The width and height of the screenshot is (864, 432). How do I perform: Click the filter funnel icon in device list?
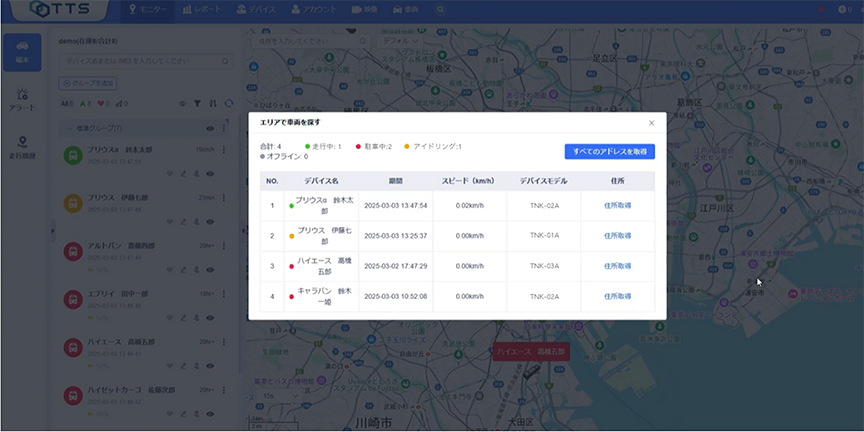coord(197,103)
